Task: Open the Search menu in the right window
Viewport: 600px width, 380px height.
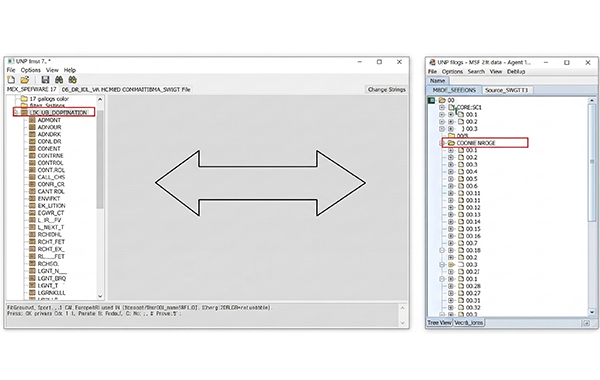Action: 476,72
